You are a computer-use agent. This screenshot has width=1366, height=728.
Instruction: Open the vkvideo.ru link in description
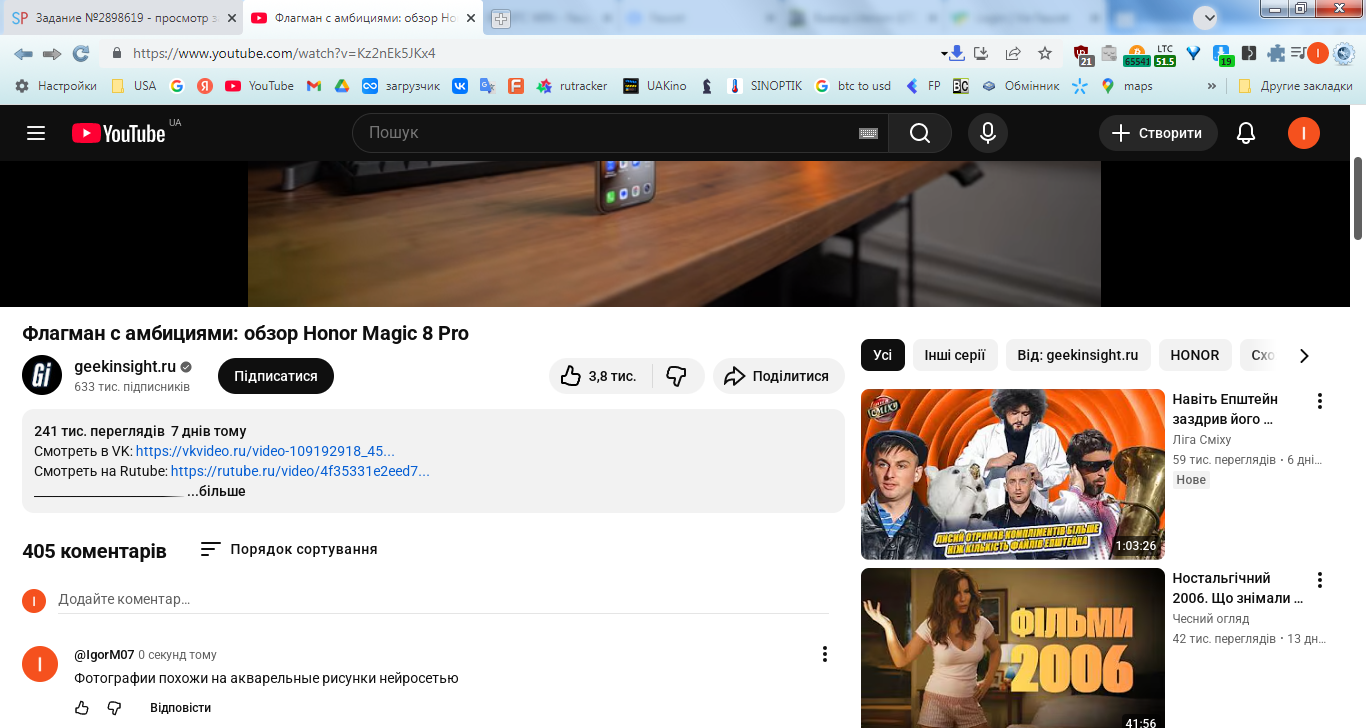click(x=265, y=451)
